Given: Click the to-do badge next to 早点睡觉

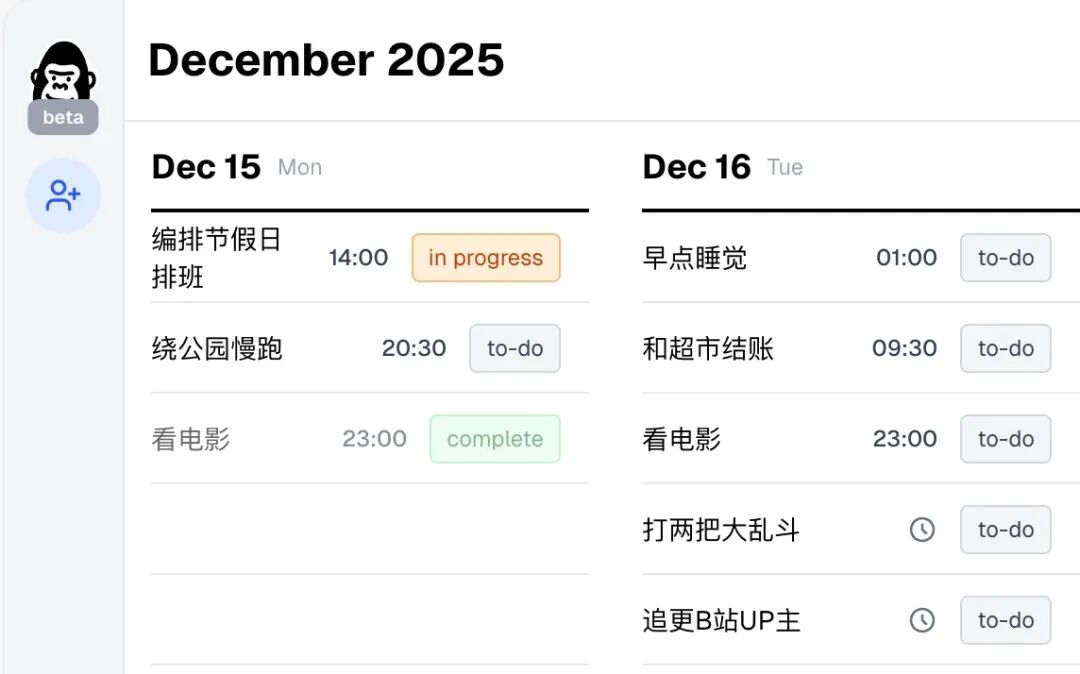Looking at the screenshot, I should (1005, 258).
